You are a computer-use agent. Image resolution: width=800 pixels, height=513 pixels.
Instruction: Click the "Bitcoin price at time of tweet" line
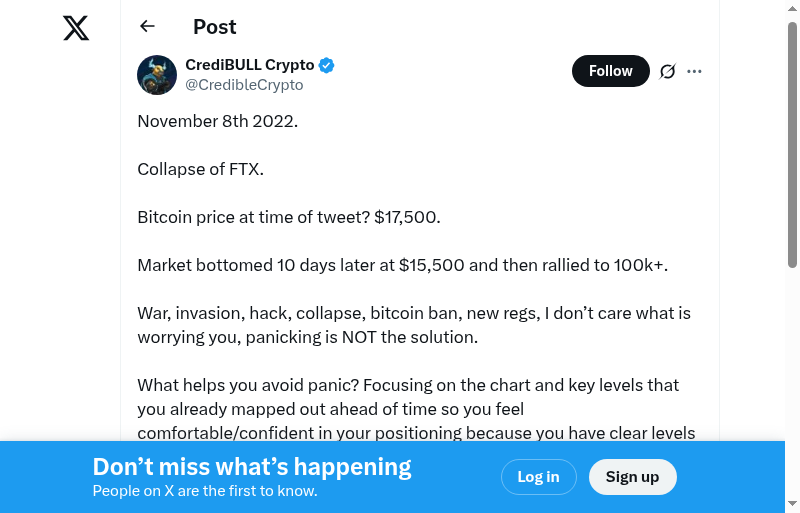pyautogui.click(x=289, y=217)
